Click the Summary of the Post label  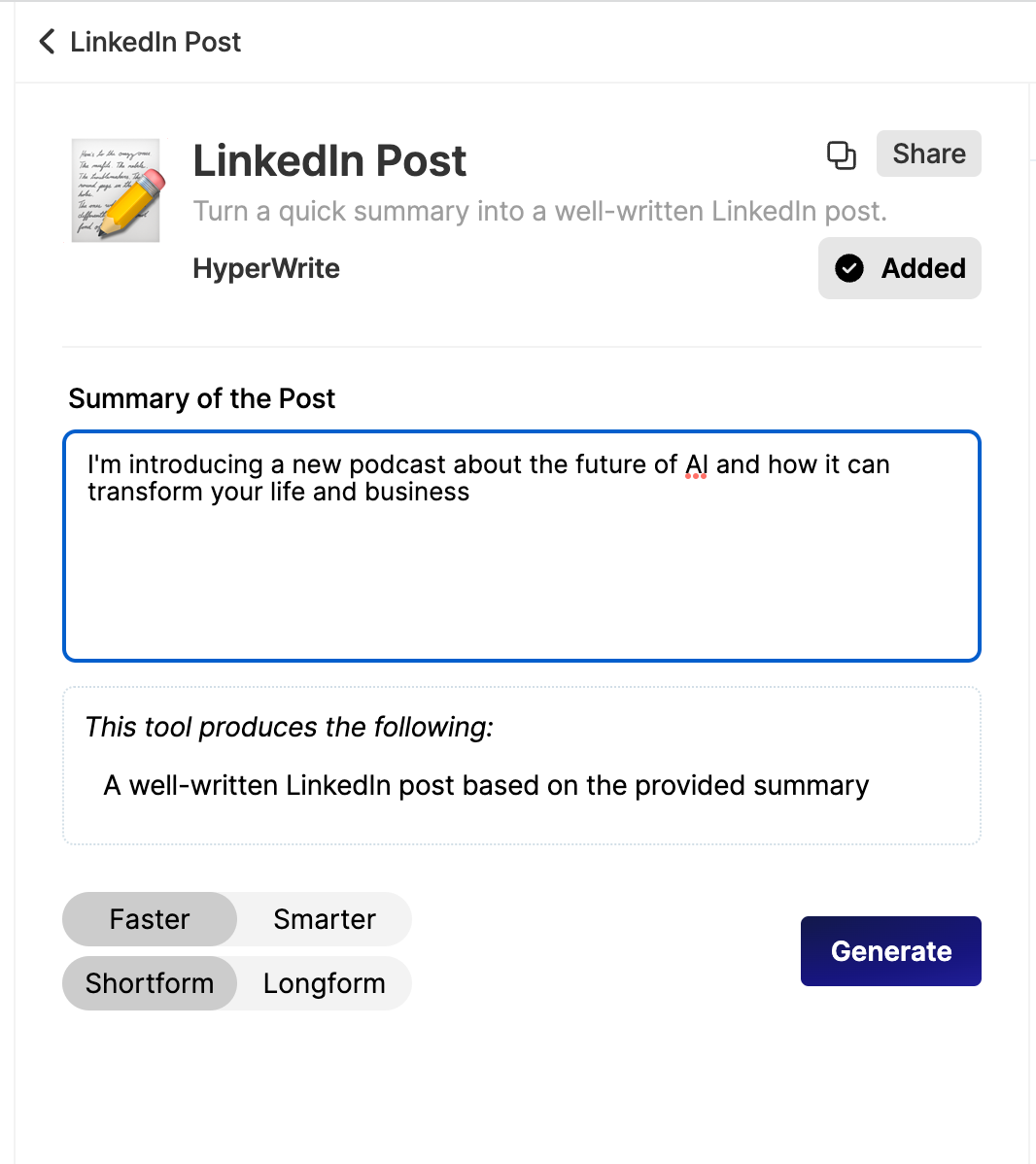pyautogui.click(x=201, y=398)
